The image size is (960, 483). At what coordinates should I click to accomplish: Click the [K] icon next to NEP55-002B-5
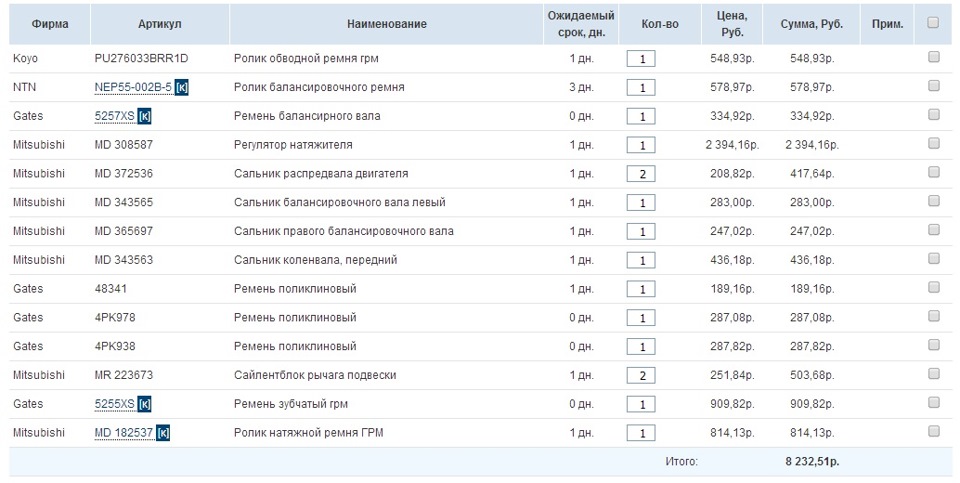pos(182,88)
